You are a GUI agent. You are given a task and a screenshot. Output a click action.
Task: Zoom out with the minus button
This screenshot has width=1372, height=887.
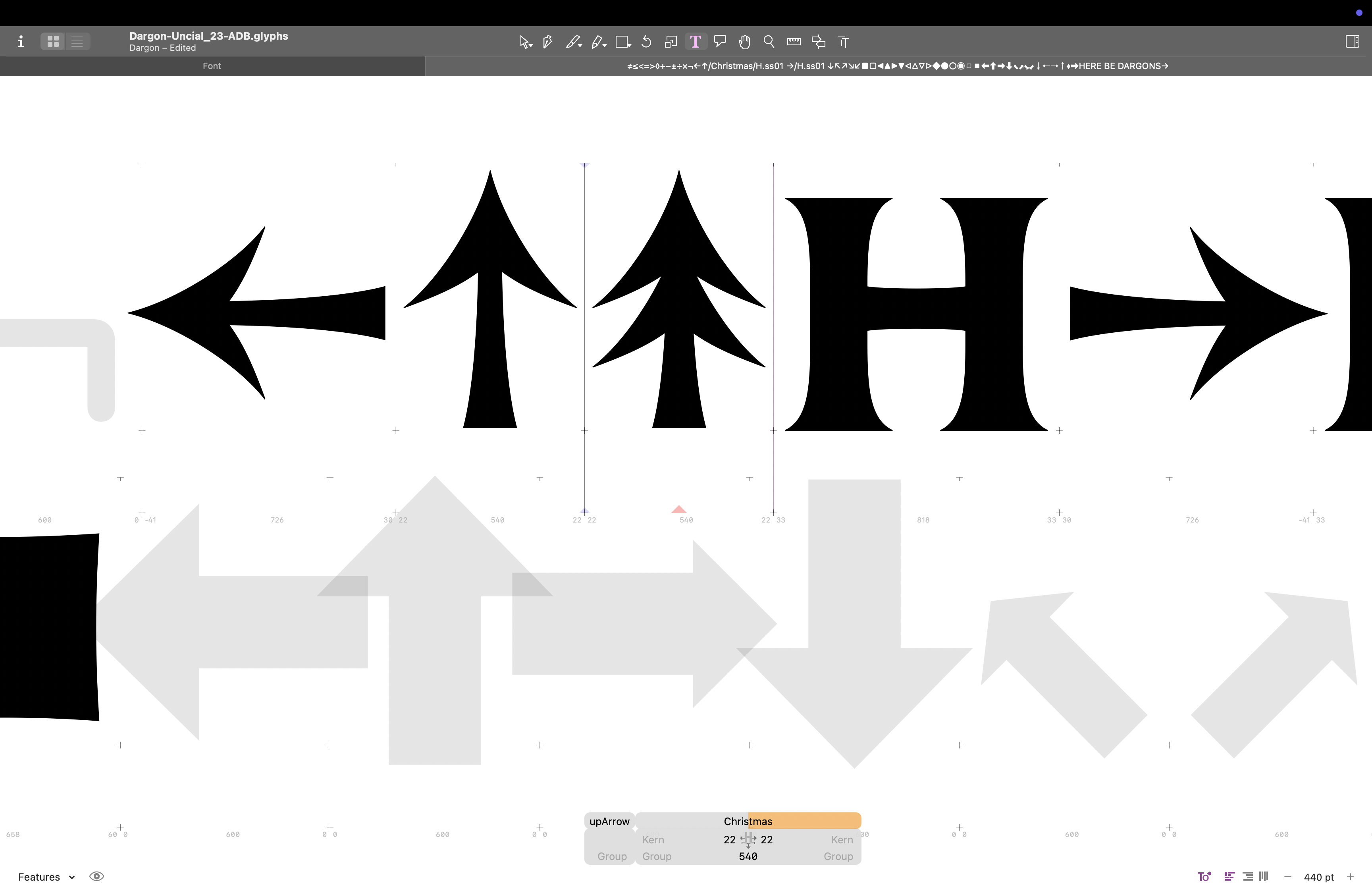pyautogui.click(x=1288, y=877)
